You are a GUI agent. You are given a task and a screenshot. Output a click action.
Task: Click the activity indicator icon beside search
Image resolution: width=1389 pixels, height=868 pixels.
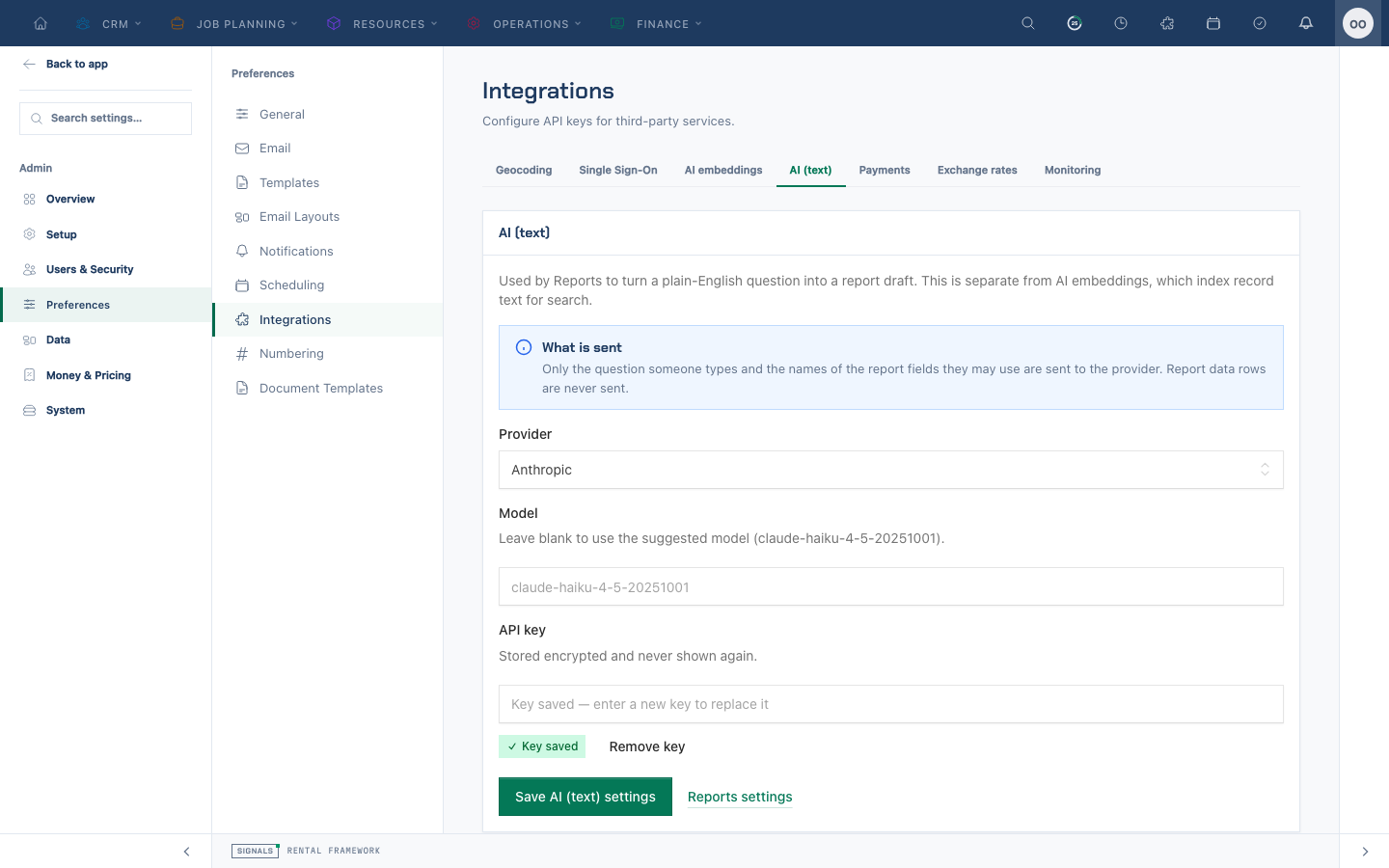pyautogui.click(x=1075, y=23)
